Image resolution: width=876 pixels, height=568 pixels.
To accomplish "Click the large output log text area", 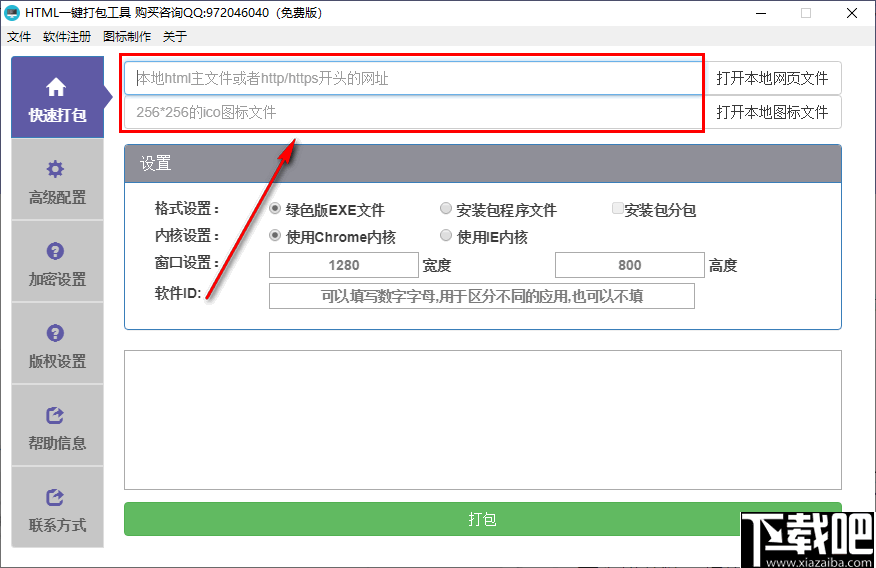I will (x=483, y=420).
